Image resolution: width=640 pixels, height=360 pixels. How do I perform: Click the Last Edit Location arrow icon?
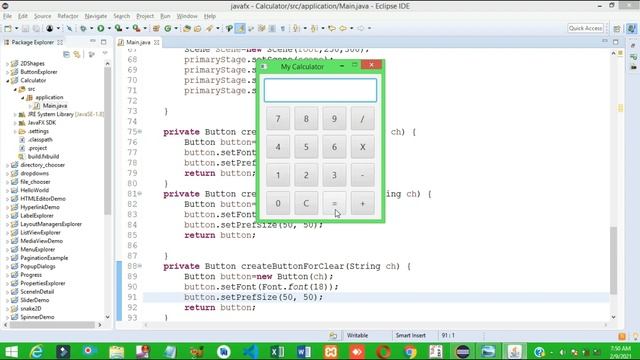click(x=332, y=28)
